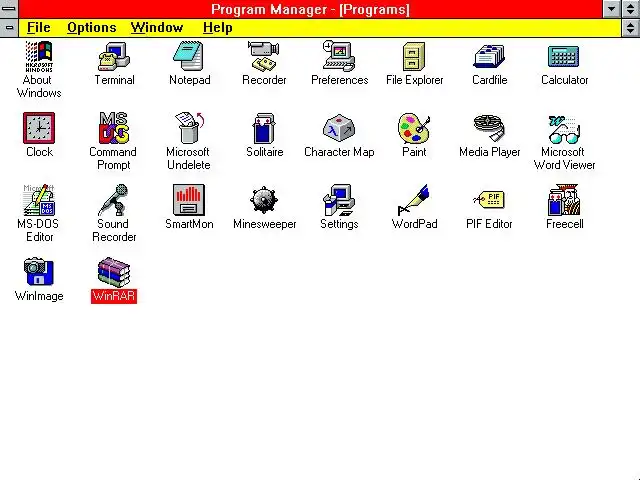Restore the Programs group window
640x480 pixels.
[631, 28]
